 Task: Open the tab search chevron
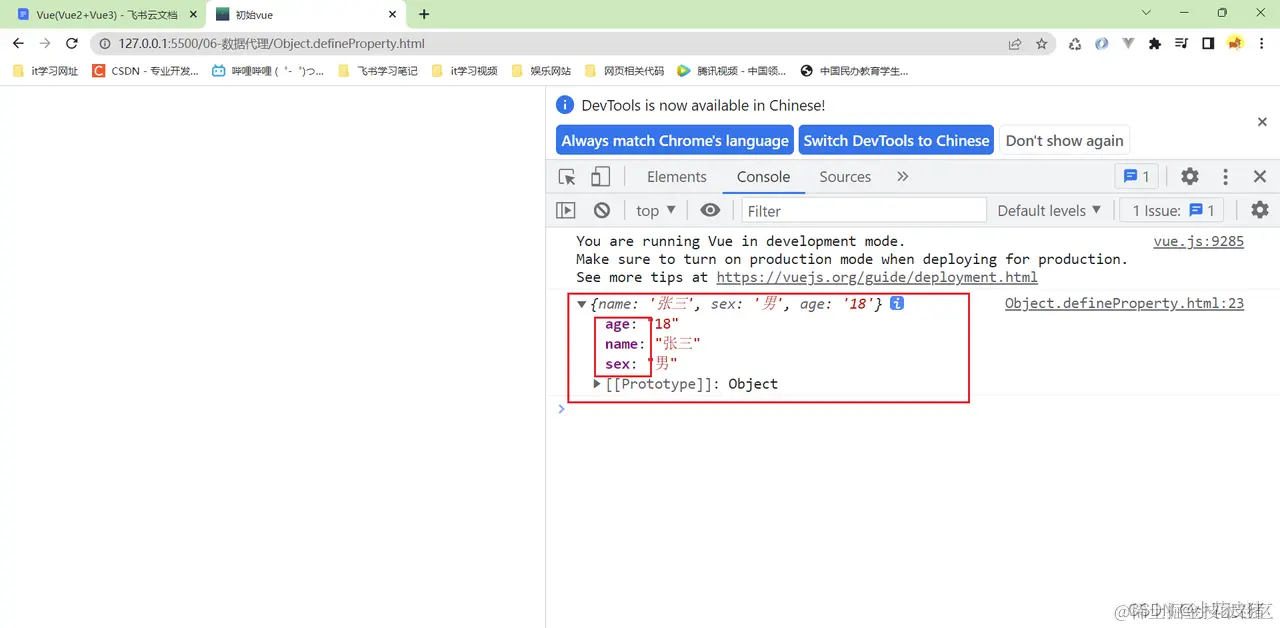pyautogui.click(x=1146, y=13)
